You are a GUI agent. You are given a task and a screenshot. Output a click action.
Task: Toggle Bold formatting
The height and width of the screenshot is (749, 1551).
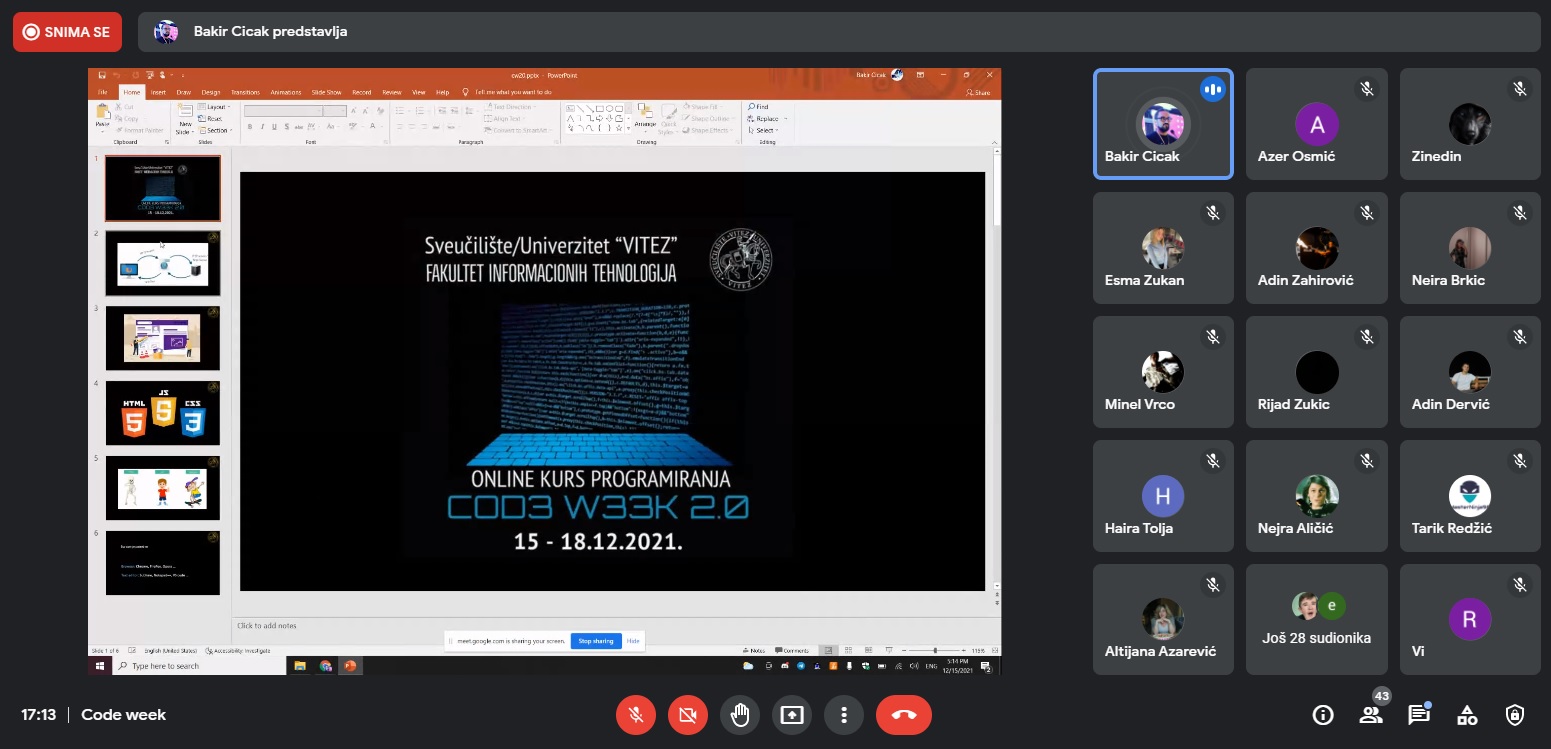(x=250, y=127)
